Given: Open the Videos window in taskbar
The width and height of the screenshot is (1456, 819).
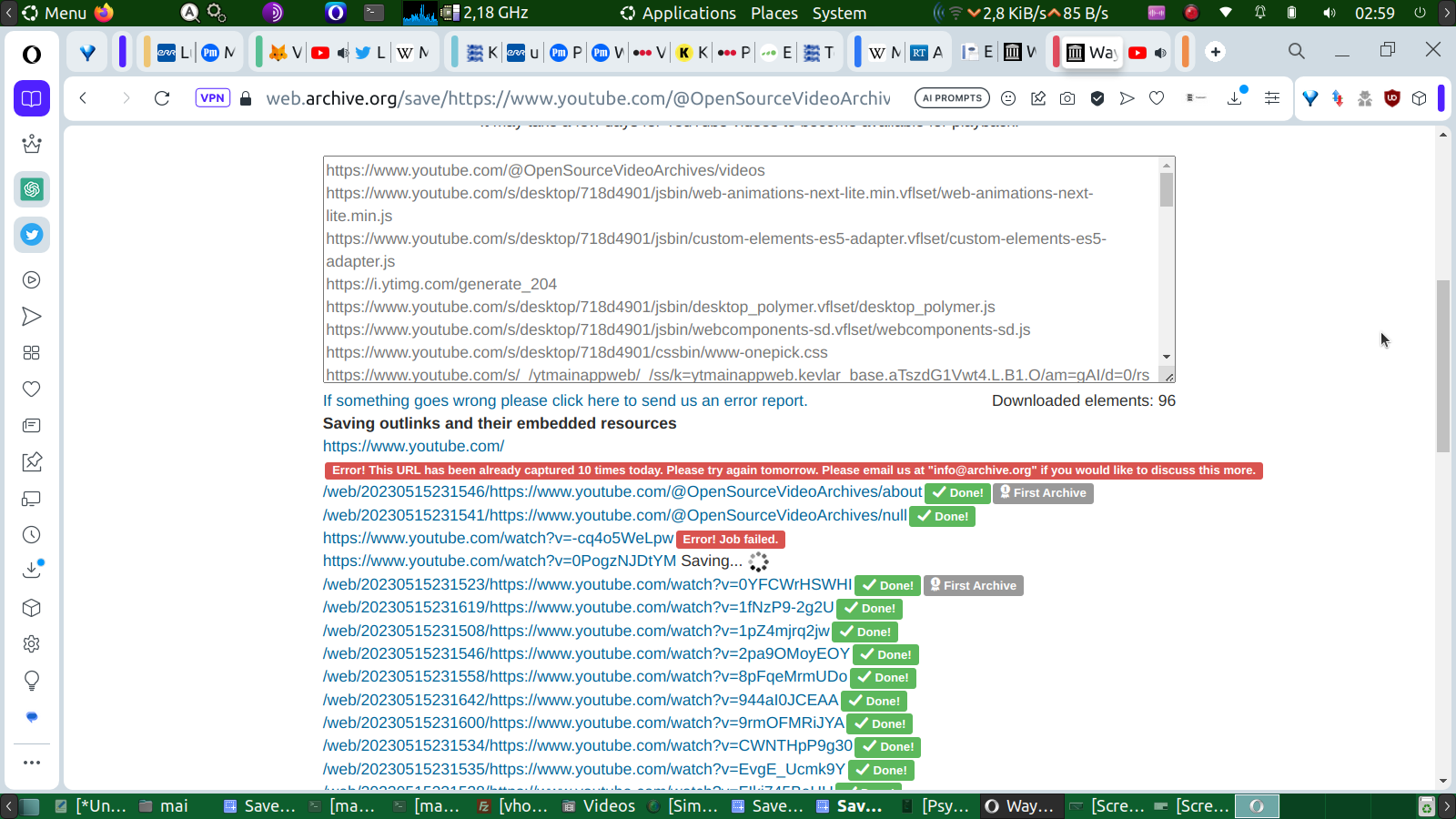Looking at the screenshot, I should click(598, 806).
